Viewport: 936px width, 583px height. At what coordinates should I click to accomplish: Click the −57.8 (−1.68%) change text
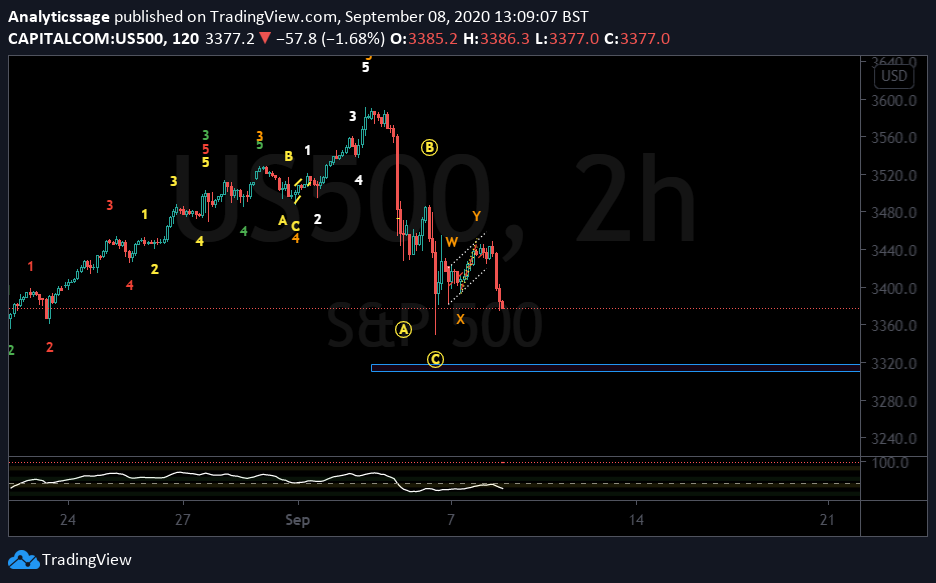point(330,39)
